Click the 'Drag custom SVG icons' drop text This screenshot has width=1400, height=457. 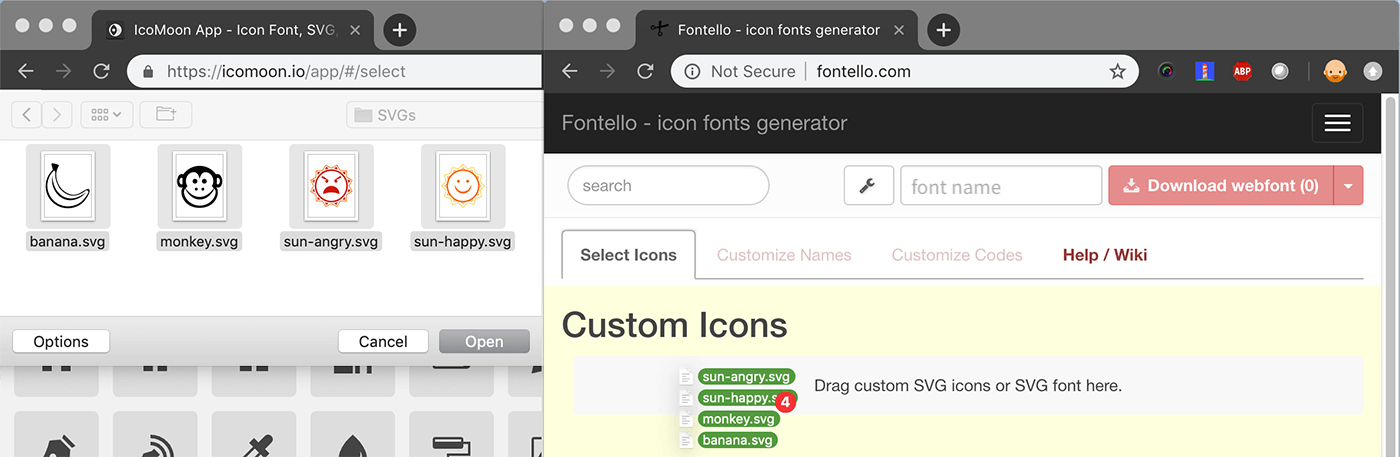[x=968, y=385]
